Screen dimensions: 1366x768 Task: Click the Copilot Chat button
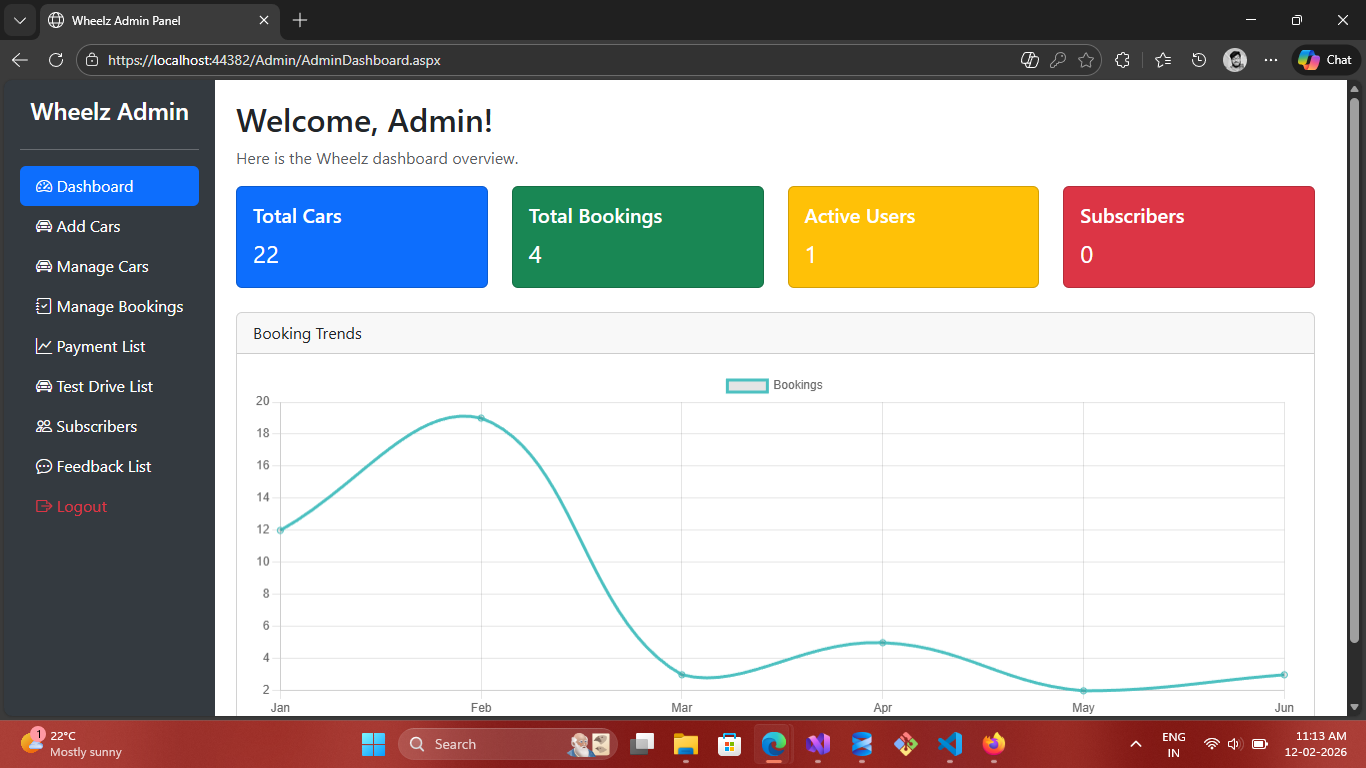click(x=1326, y=60)
